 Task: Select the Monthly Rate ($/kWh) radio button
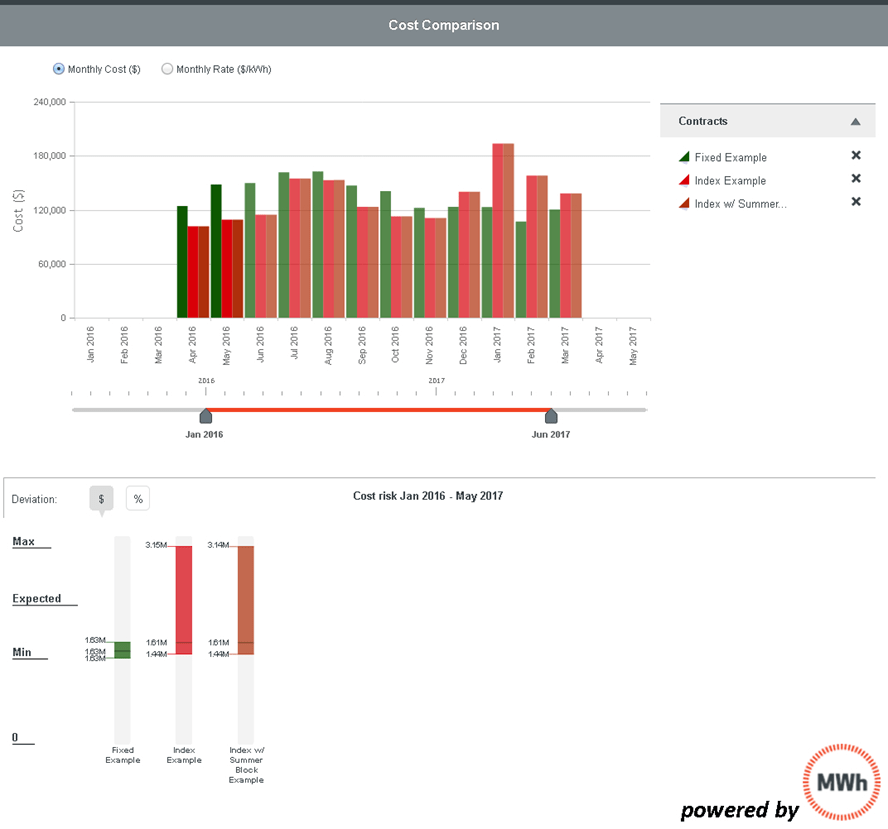167,70
